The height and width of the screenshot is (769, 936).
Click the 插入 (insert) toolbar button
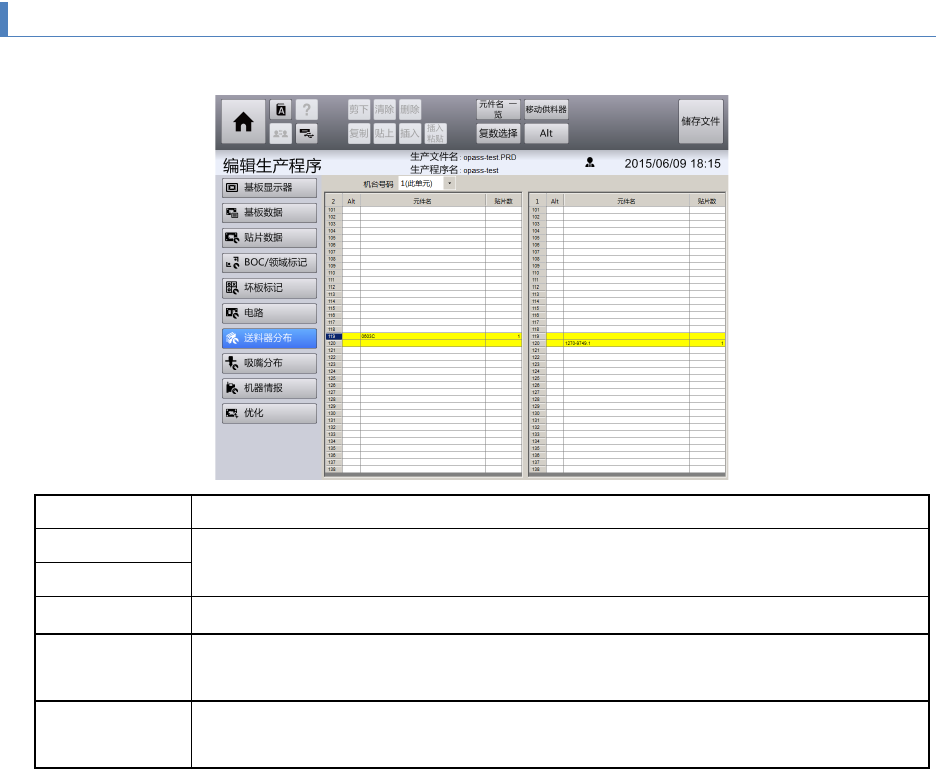[x=410, y=133]
